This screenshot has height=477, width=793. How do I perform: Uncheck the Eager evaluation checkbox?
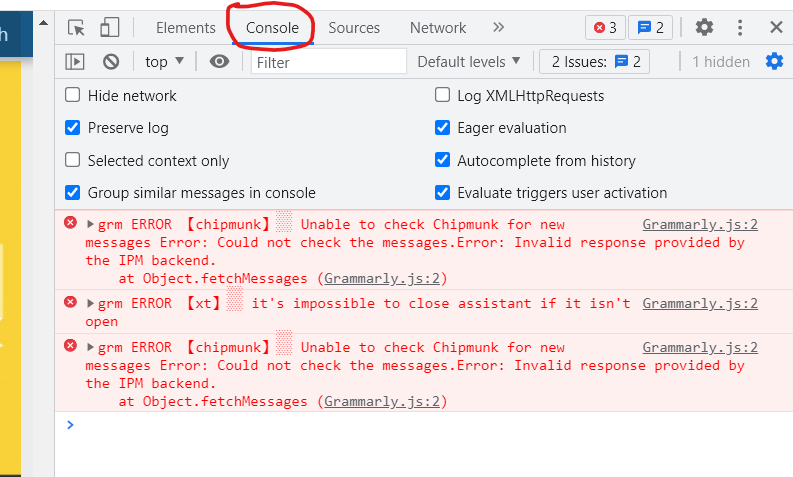442,127
